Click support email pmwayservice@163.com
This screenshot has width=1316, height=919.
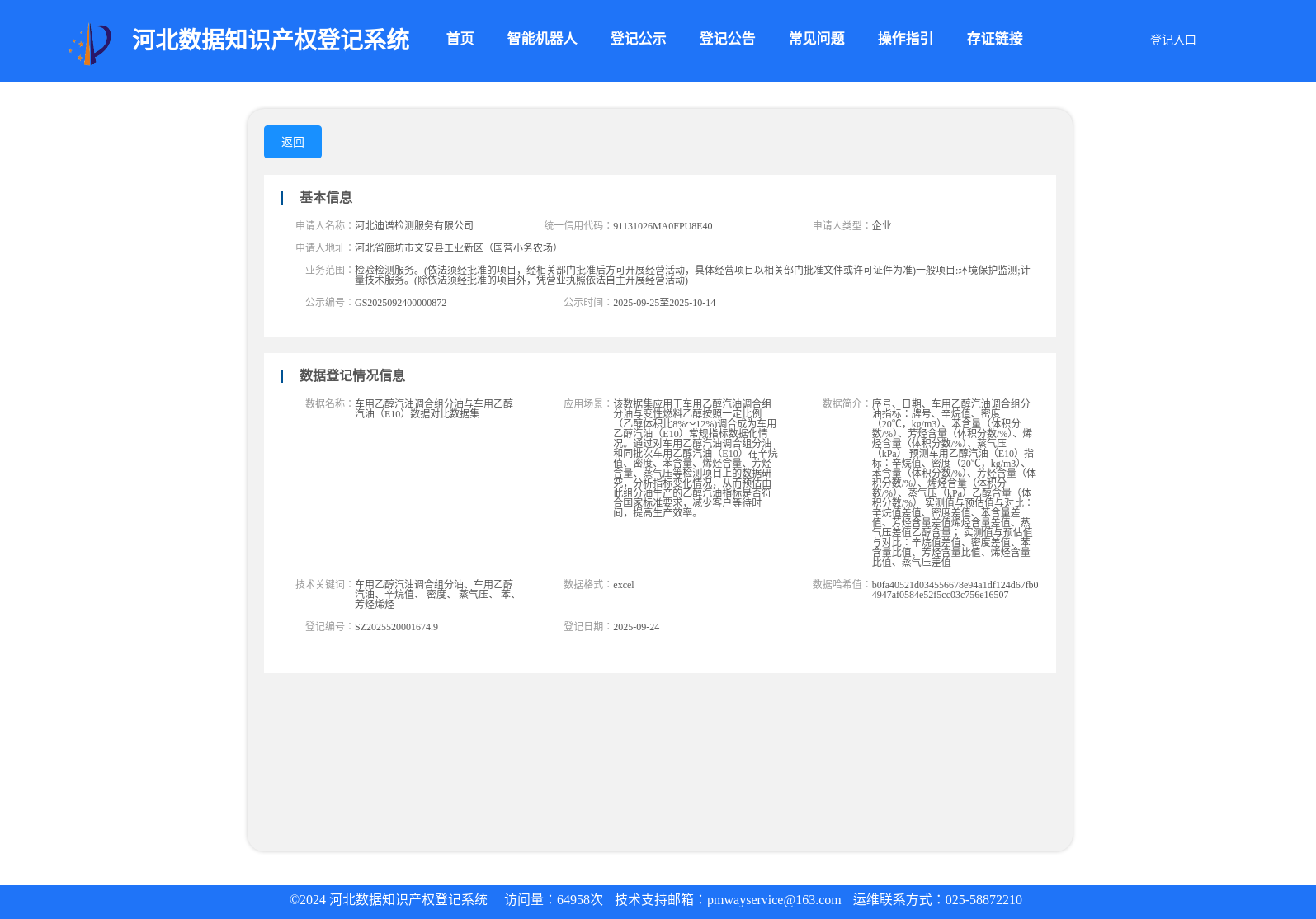pyautogui.click(x=774, y=900)
